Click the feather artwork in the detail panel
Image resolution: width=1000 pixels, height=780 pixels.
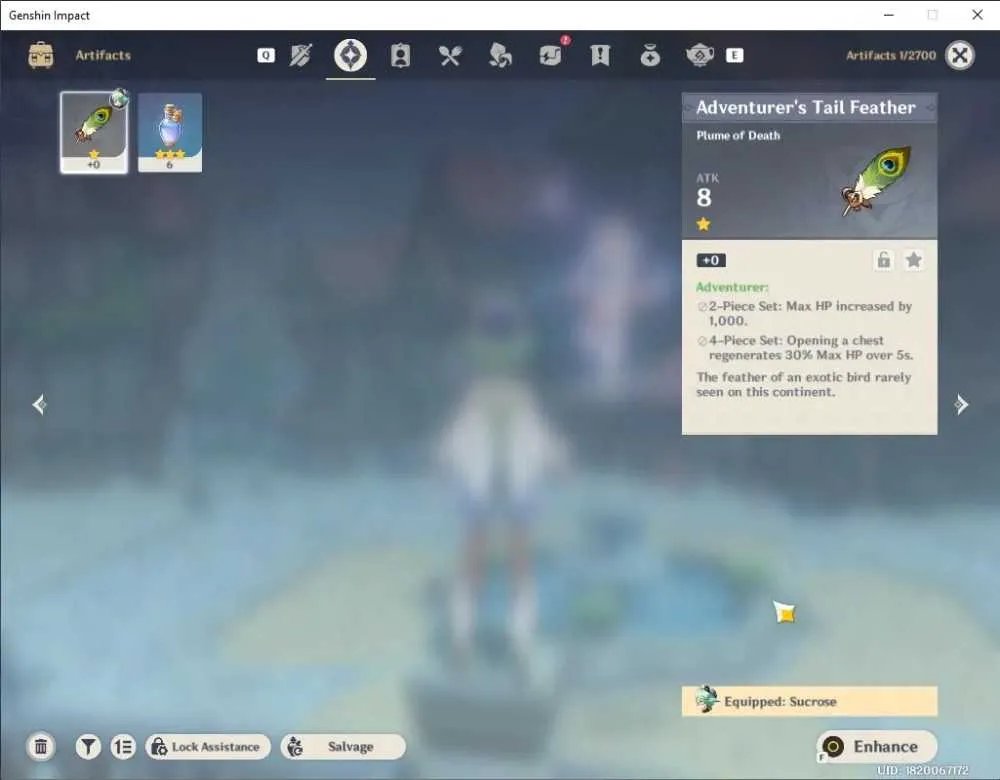pyautogui.click(x=875, y=182)
